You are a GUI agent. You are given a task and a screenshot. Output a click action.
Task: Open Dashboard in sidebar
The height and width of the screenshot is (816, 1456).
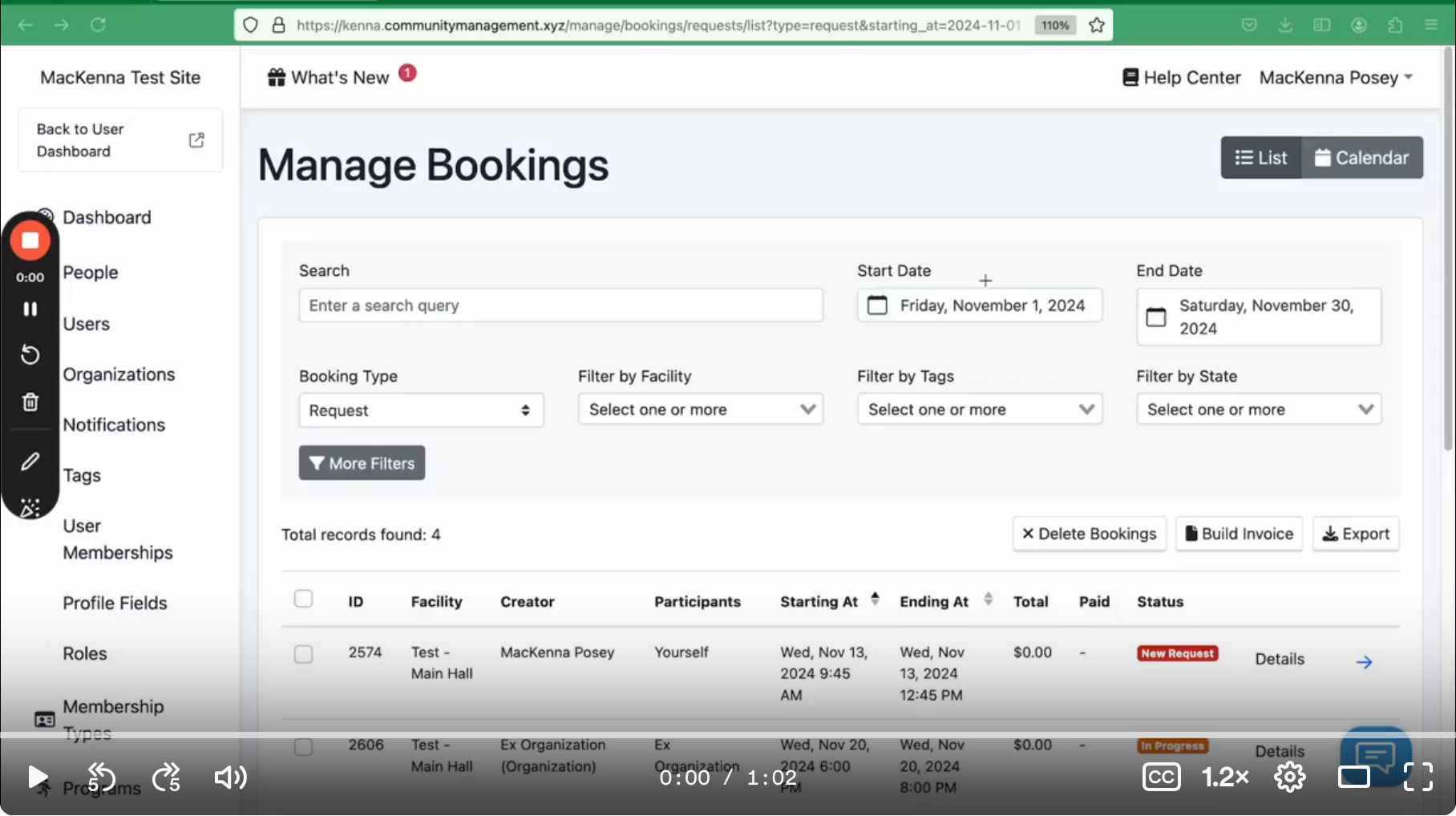[107, 217]
